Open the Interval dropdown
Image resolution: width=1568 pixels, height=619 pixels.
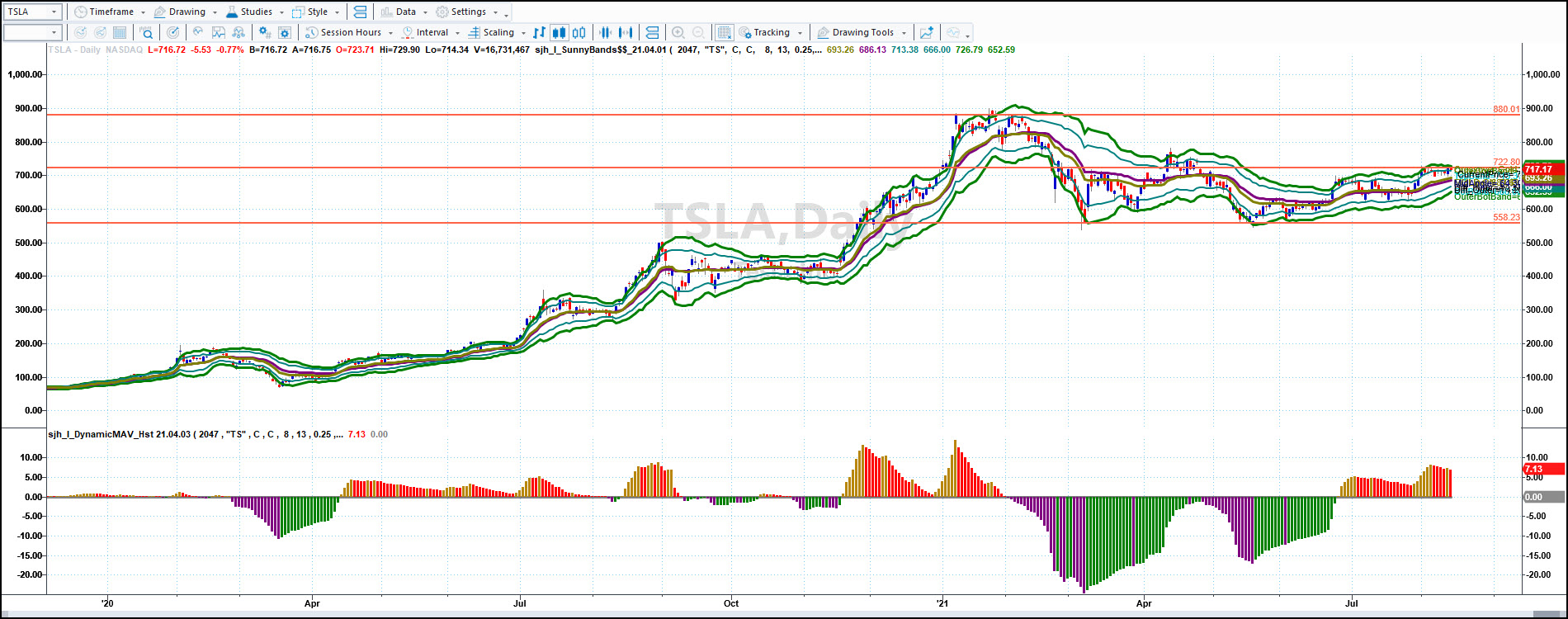point(431,33)
